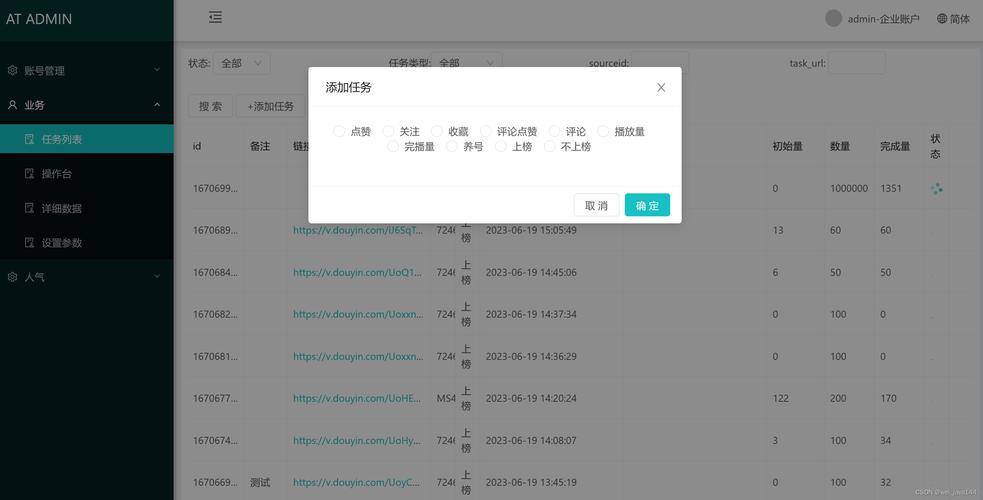Open the 设置参数 menu item

coord(87,242)
